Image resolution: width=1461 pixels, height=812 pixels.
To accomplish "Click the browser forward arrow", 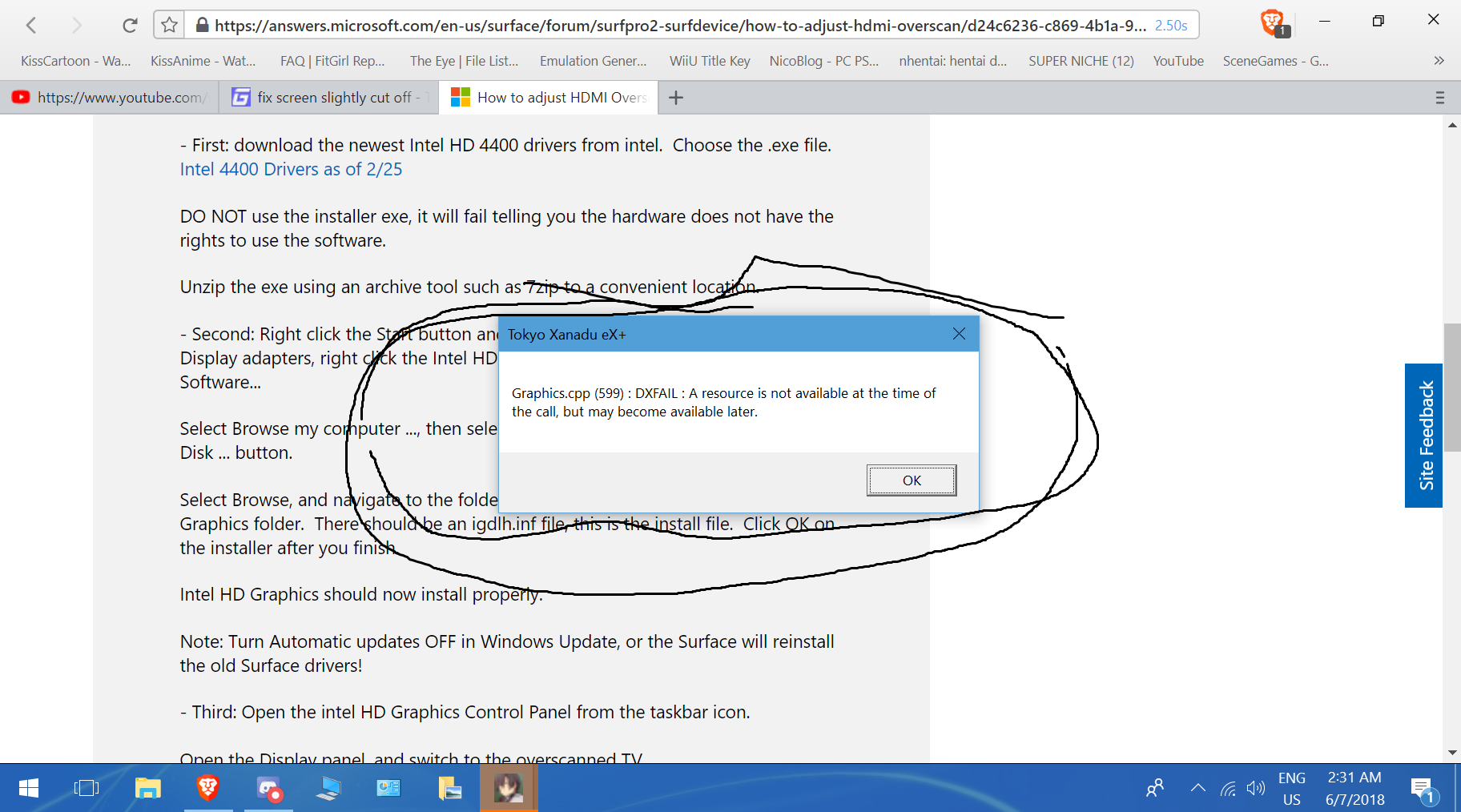I will [77, 26].
